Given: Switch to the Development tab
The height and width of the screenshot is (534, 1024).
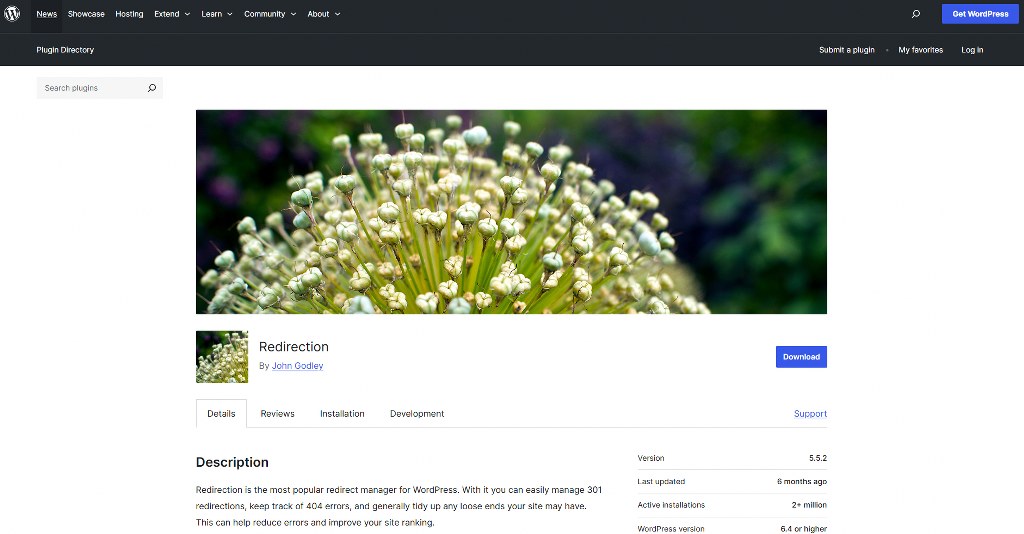Looking at the screenshot, I should pos(417,413).
